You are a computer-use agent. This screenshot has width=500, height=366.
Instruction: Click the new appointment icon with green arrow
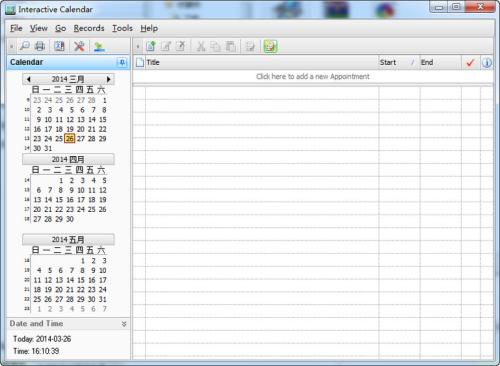point(151,46)
